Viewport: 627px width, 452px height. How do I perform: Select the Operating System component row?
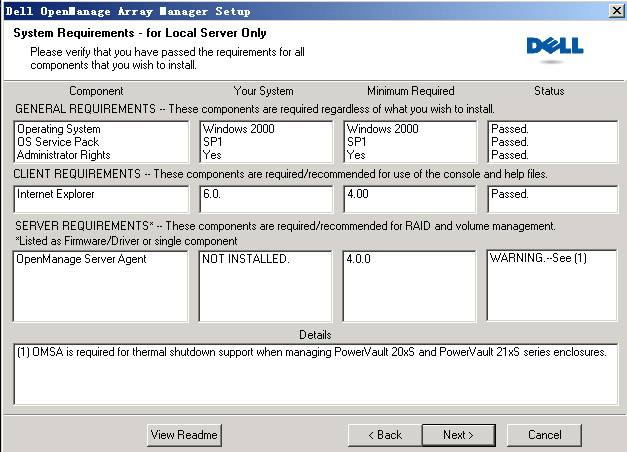[59, 129]
